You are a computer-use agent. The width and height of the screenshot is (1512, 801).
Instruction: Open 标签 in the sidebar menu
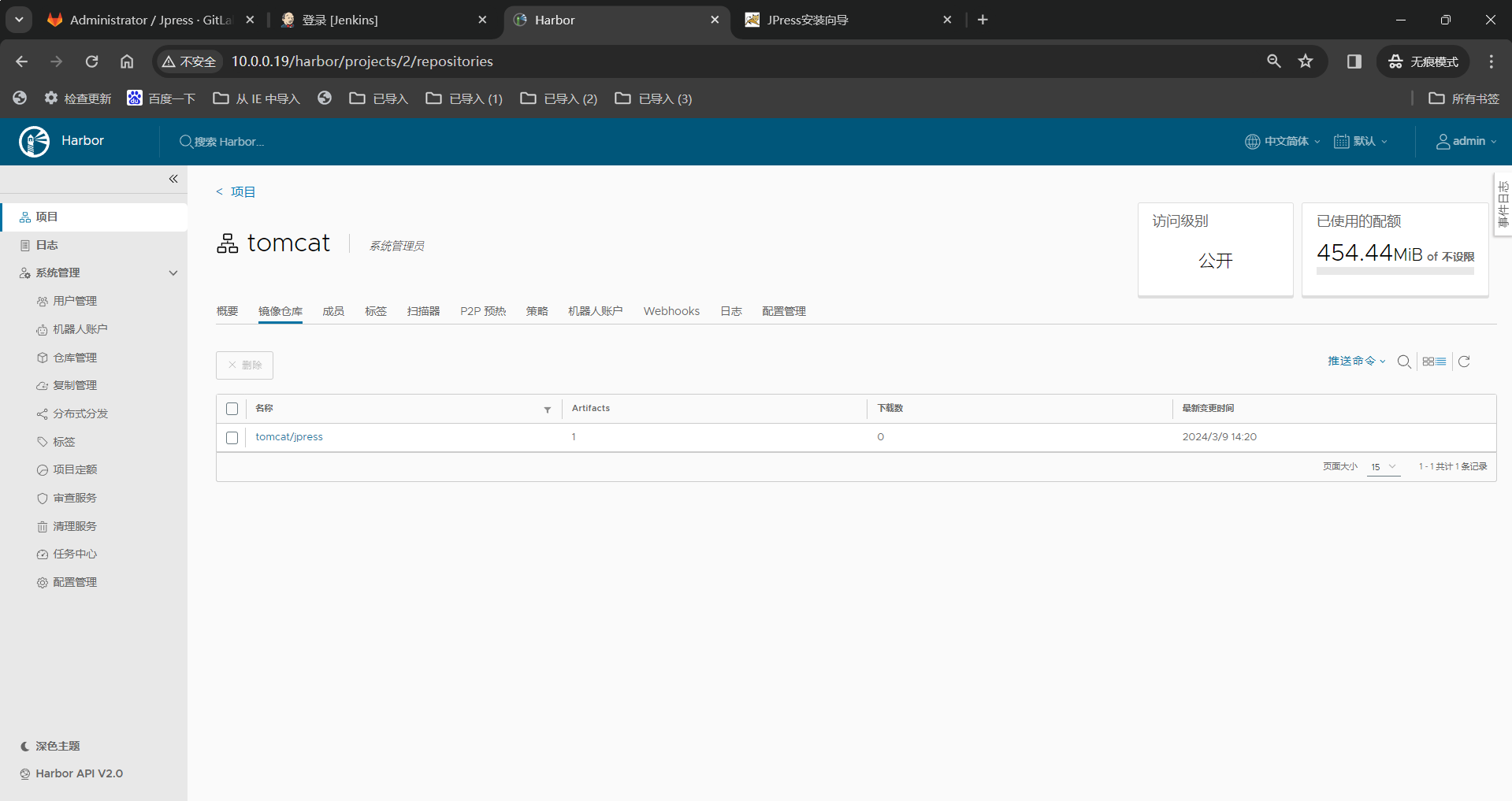click(x=64, y=442)
